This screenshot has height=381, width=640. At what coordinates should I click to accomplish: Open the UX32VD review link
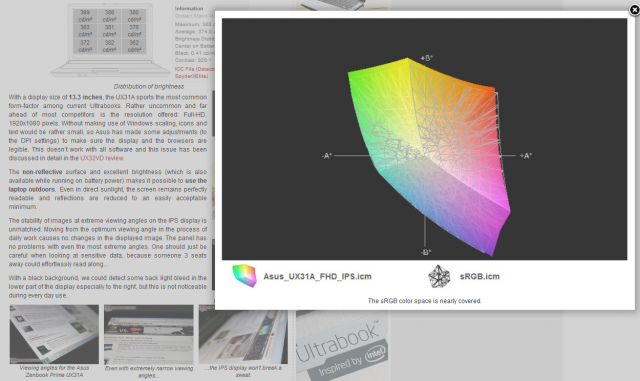click(x=102, y=158)
